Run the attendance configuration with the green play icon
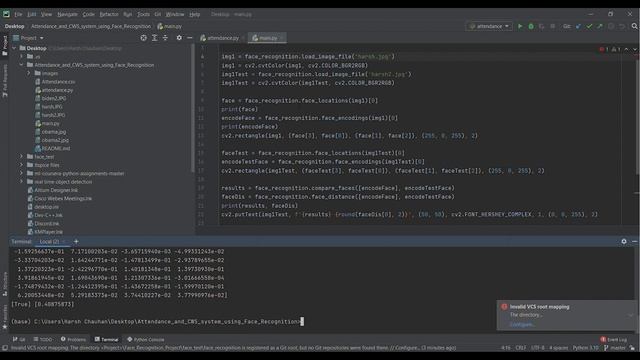640x360 pixels. 520,26
